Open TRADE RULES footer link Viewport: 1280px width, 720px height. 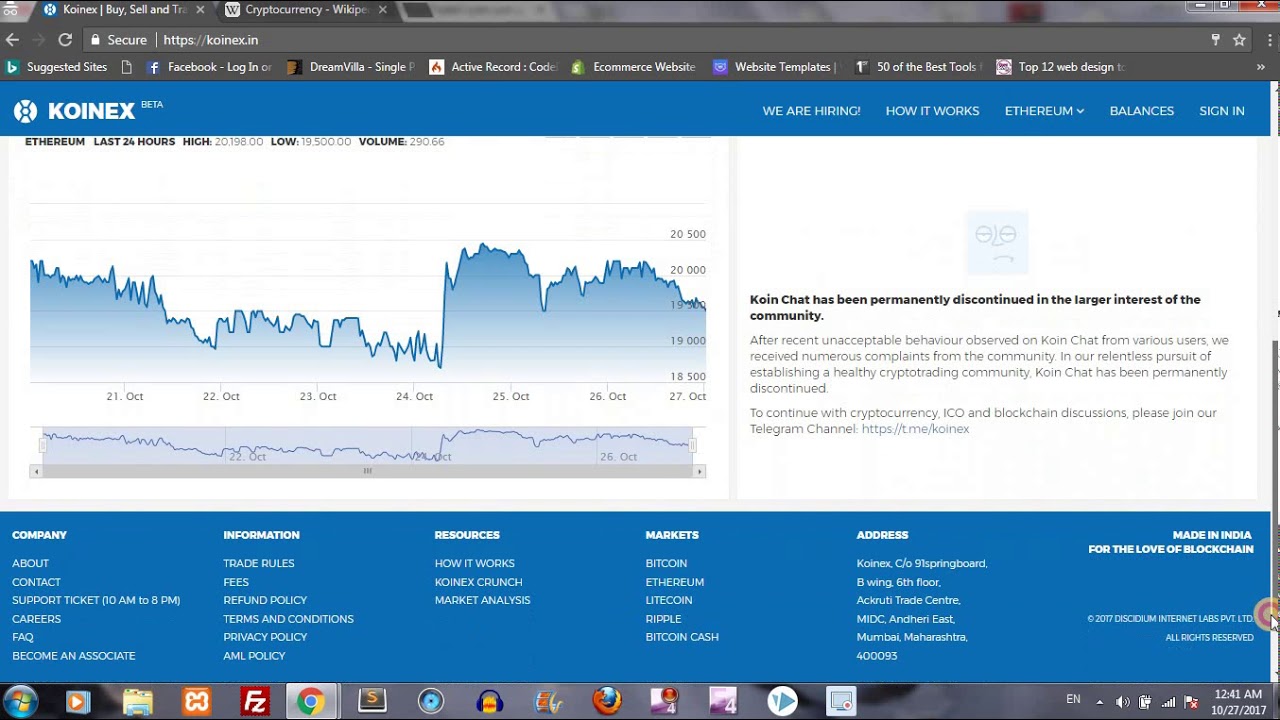click(x=259, y=563)
